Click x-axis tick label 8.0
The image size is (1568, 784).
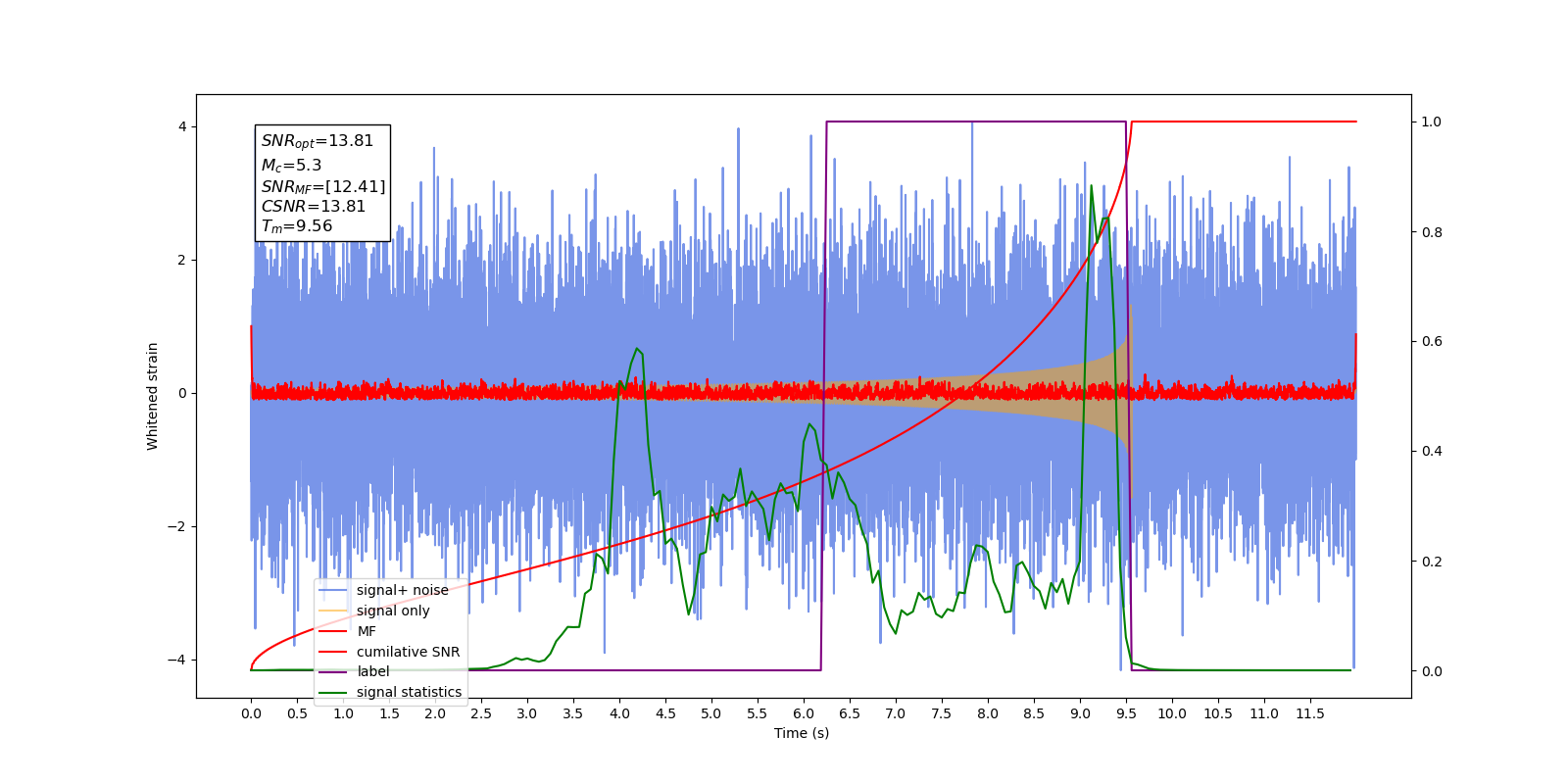(x=988, y=713)
